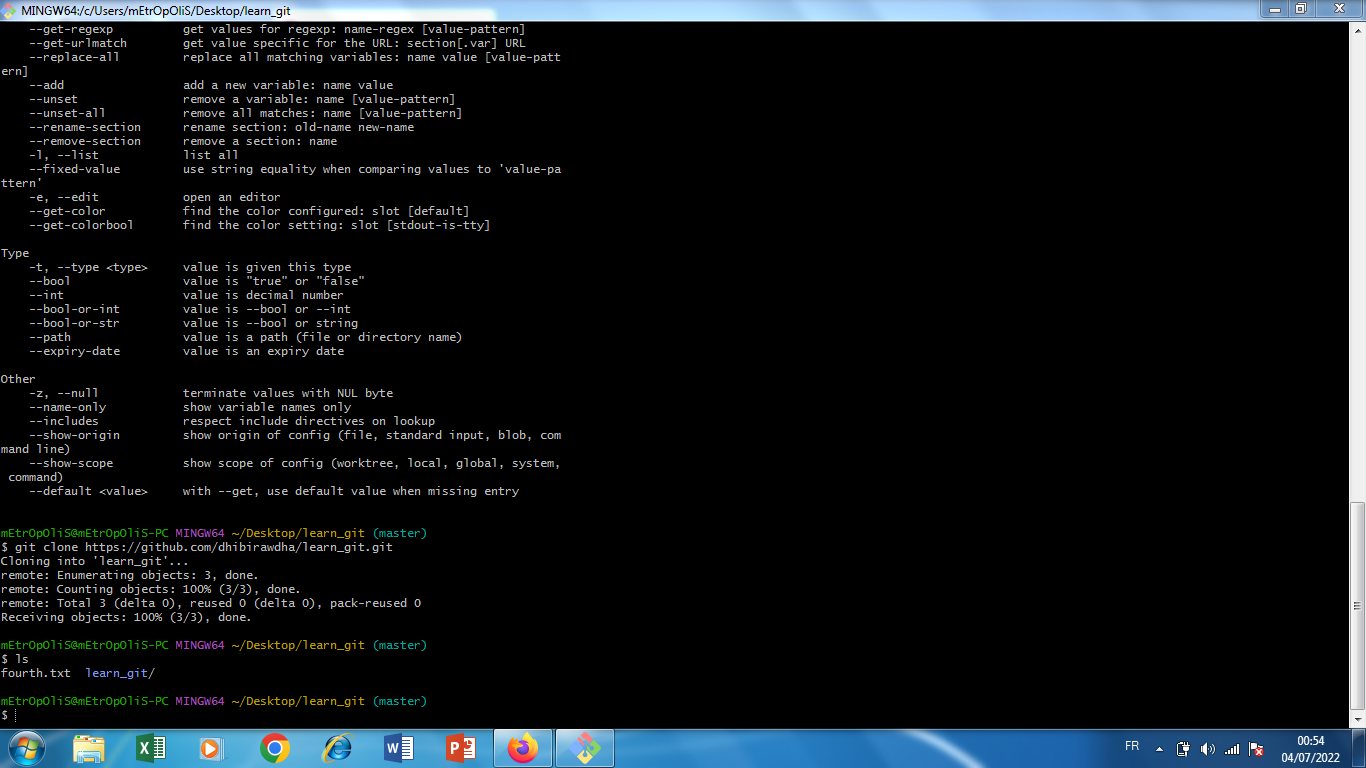The width and height of the screenshot is (1366, 768).
Task: Click the 'learn_git/' directory name
Action: [120, 673]
